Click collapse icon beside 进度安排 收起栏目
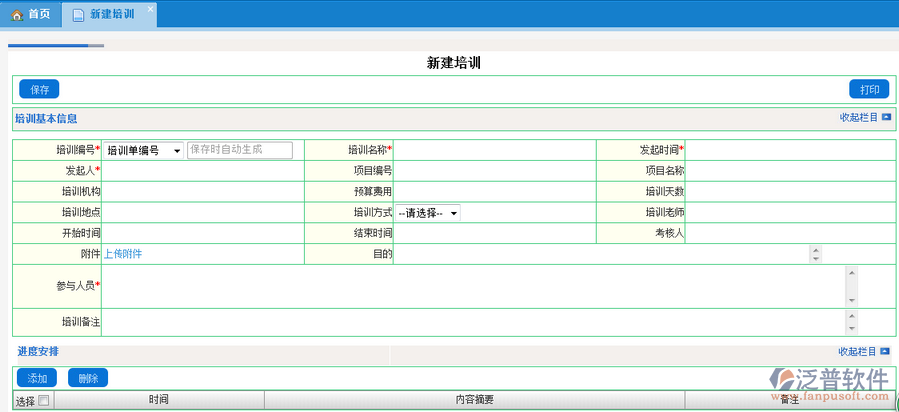 886,351
